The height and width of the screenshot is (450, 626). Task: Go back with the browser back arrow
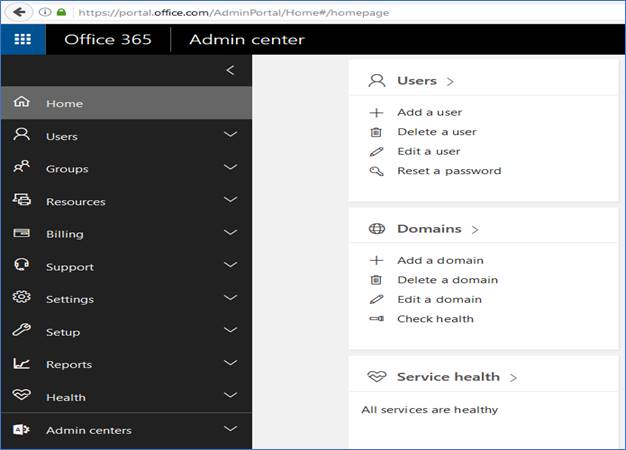tap(18, 12)
